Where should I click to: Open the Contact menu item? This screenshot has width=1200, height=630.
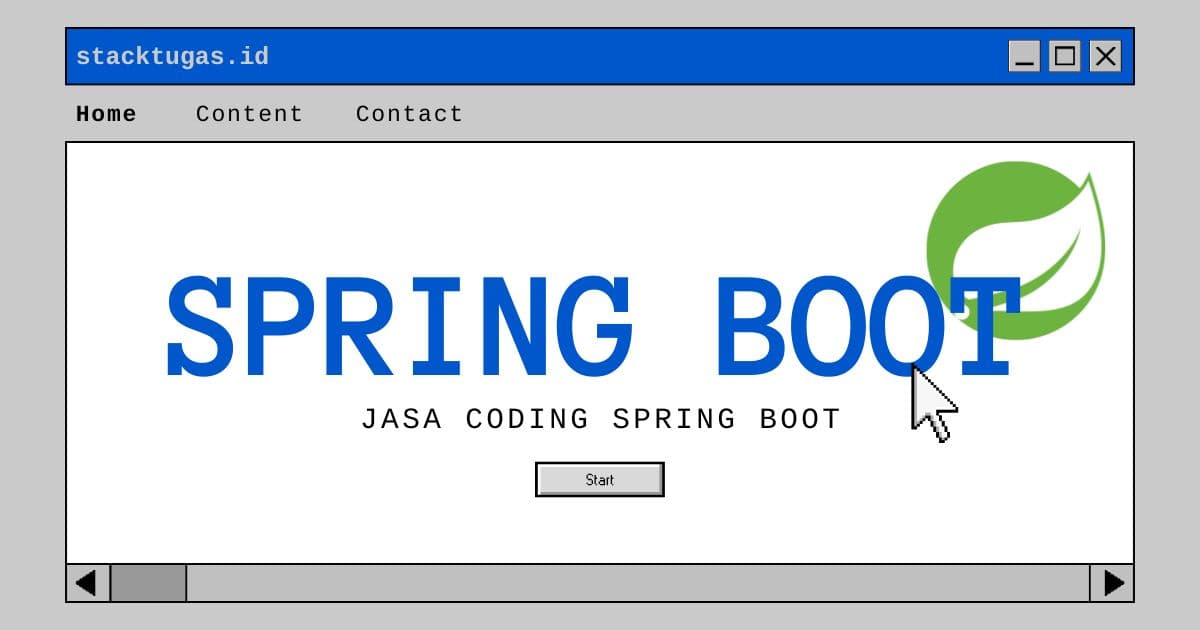point(409,114)
